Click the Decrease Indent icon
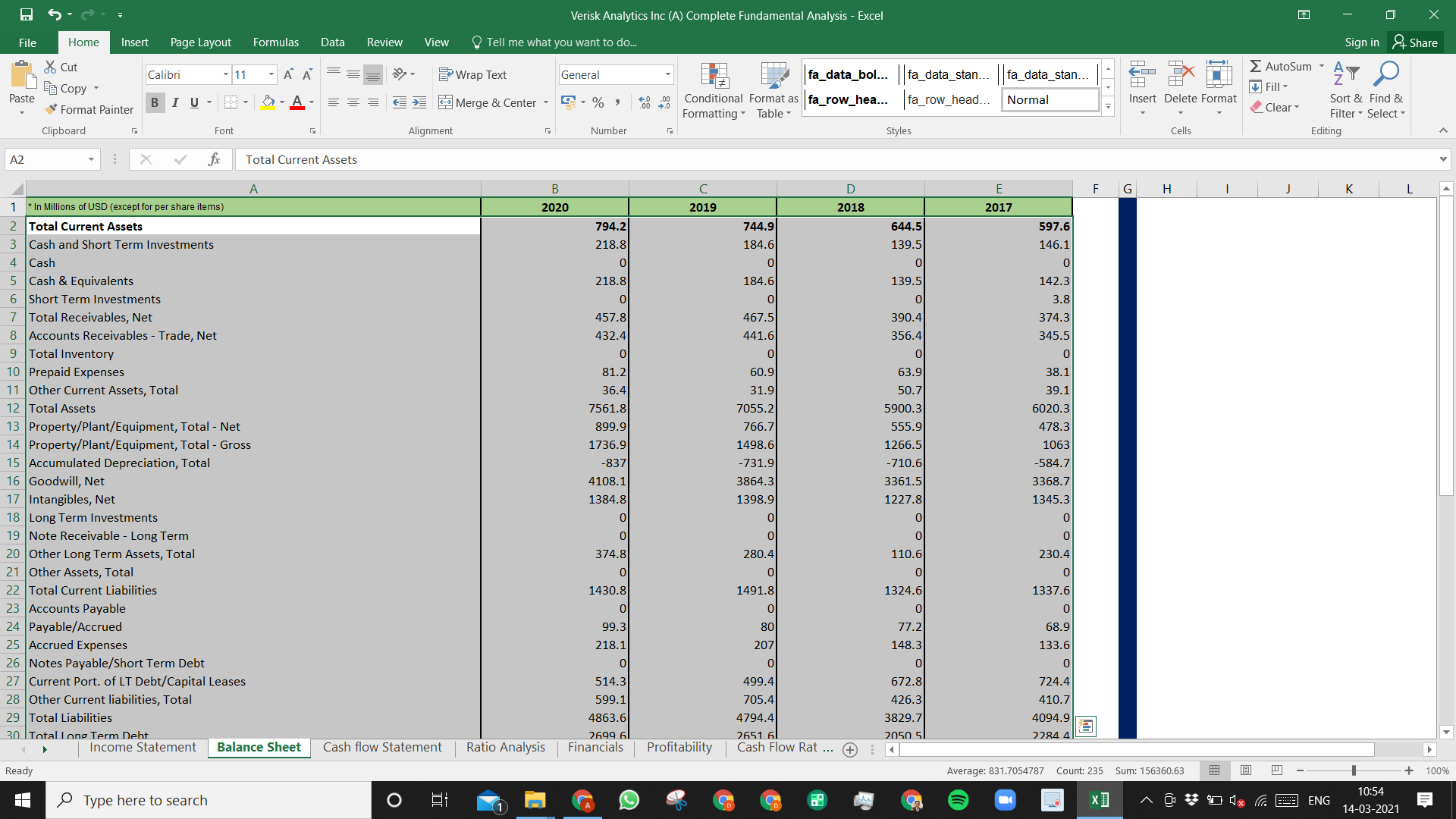The width and height of the screenshot is (1456, 819). tap(400, 102)
